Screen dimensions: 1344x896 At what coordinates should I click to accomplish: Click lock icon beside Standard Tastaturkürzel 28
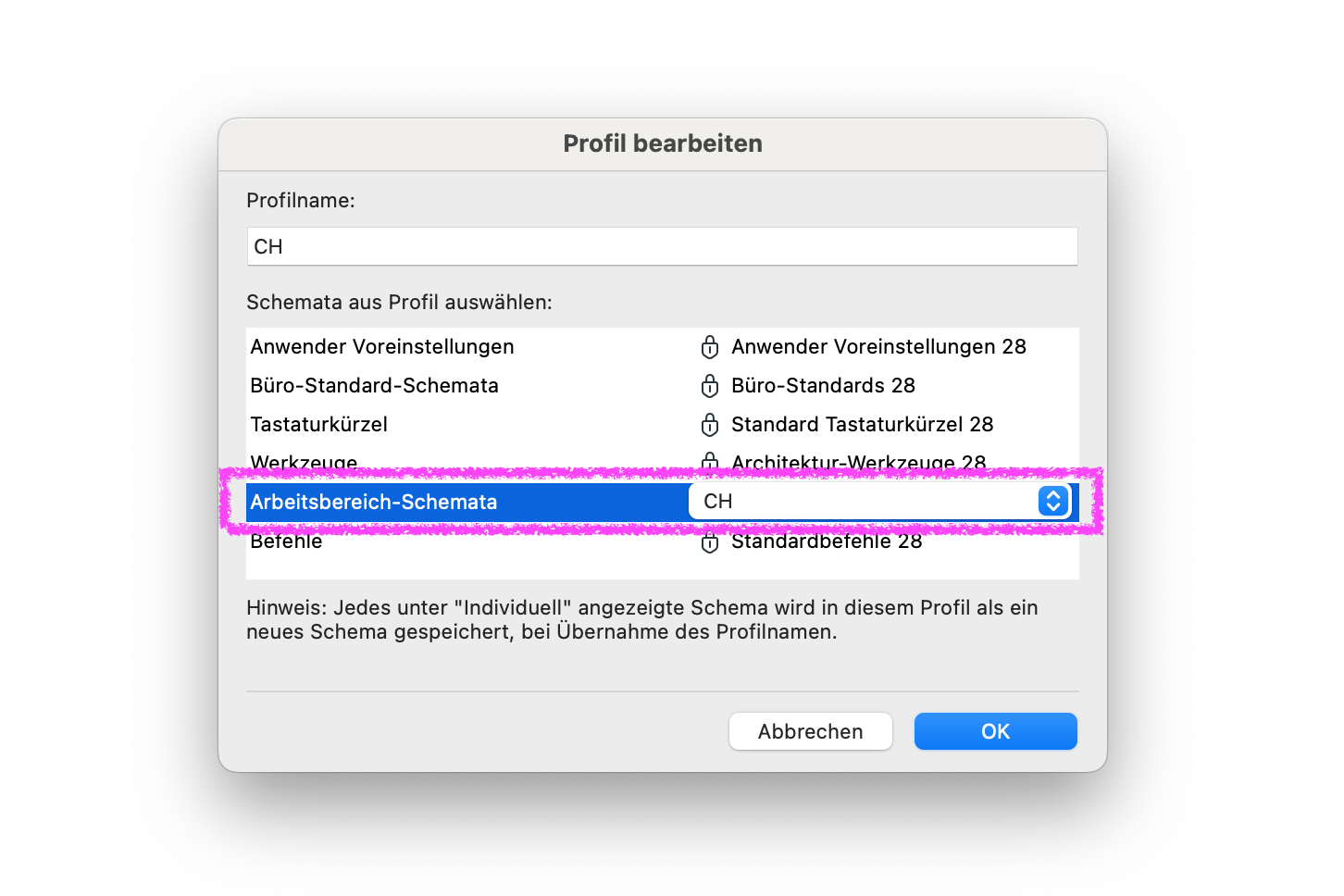(x=710, y=425)
